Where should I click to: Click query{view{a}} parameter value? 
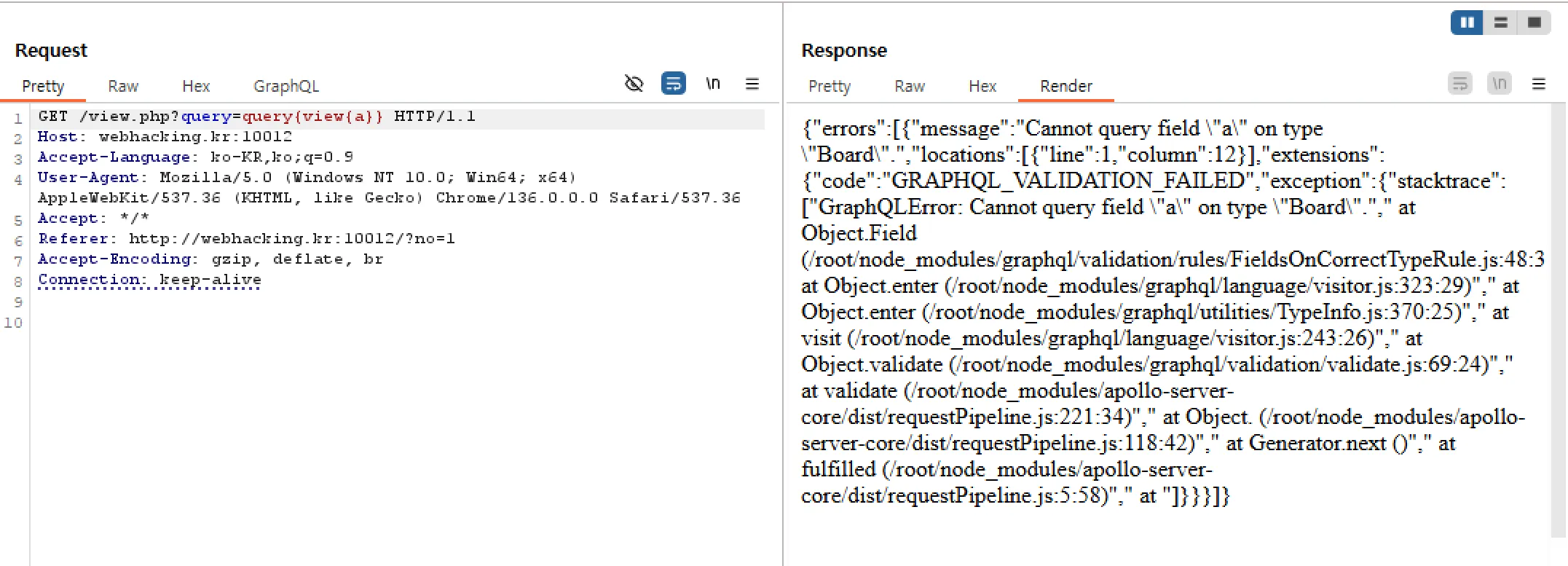tap(312, 117)
